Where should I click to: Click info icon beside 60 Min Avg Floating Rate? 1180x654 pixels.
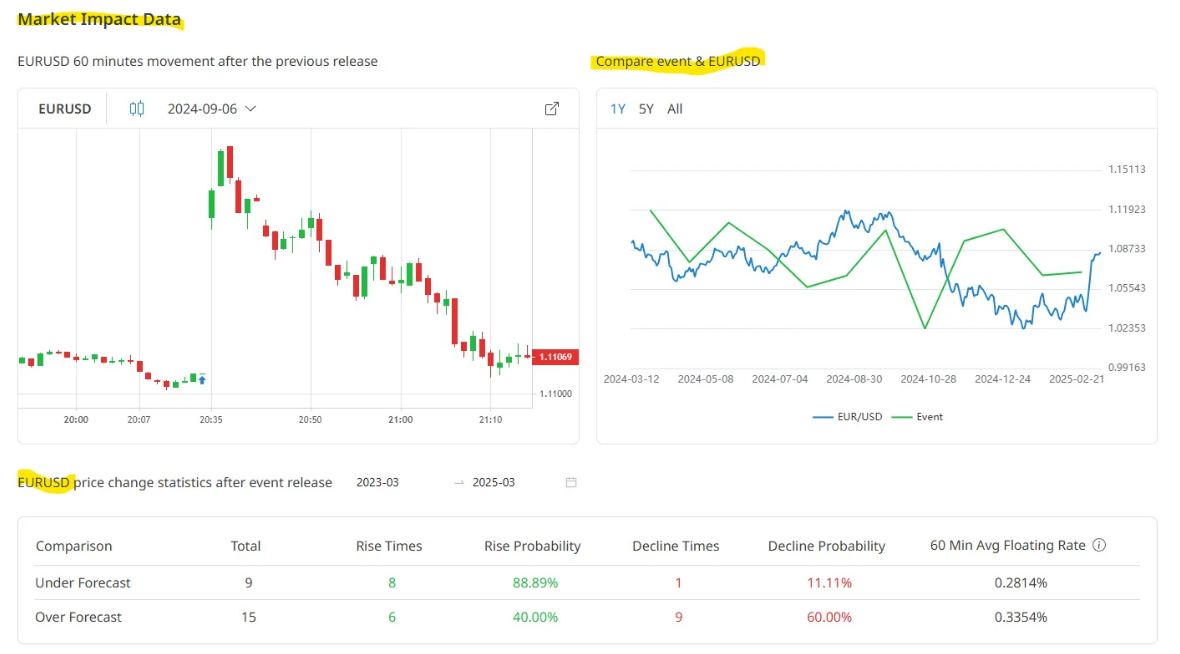click(x=1099, y=545)
